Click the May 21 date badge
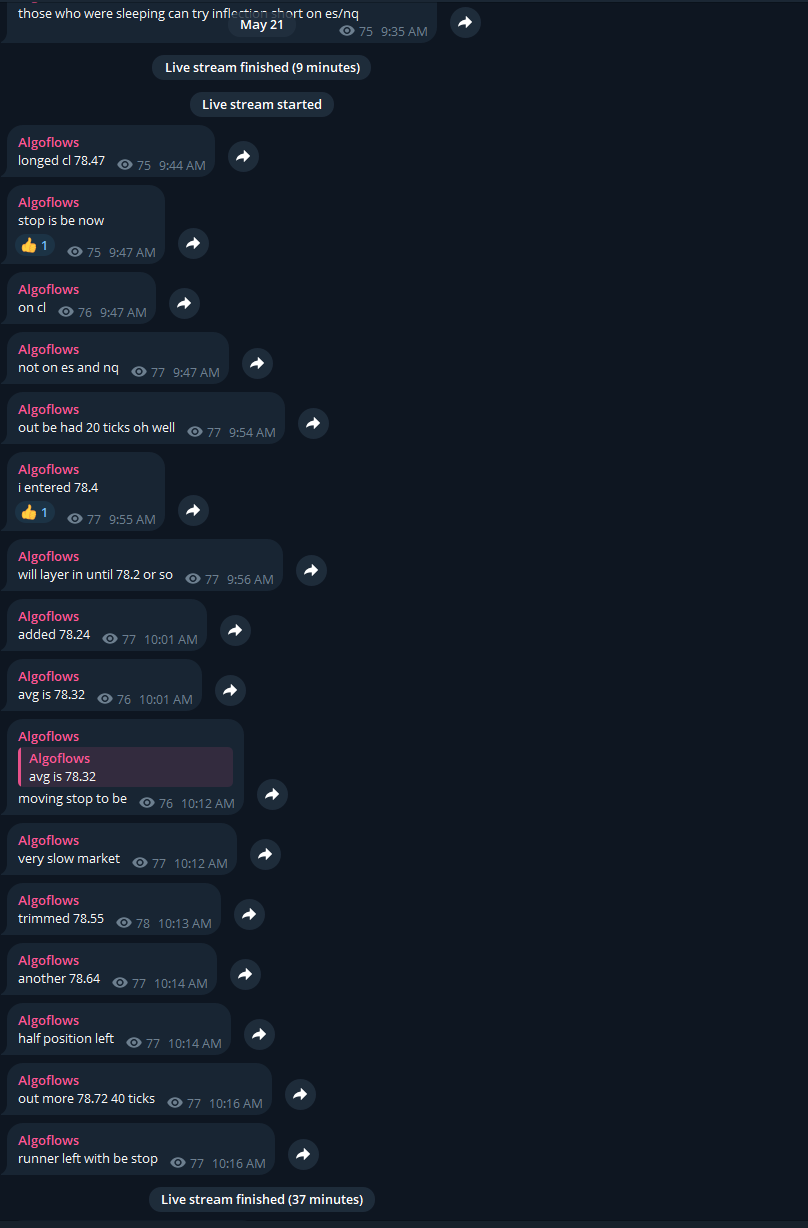The width and height of the screenshot is (808, 1228). click(x=262, y=24)
